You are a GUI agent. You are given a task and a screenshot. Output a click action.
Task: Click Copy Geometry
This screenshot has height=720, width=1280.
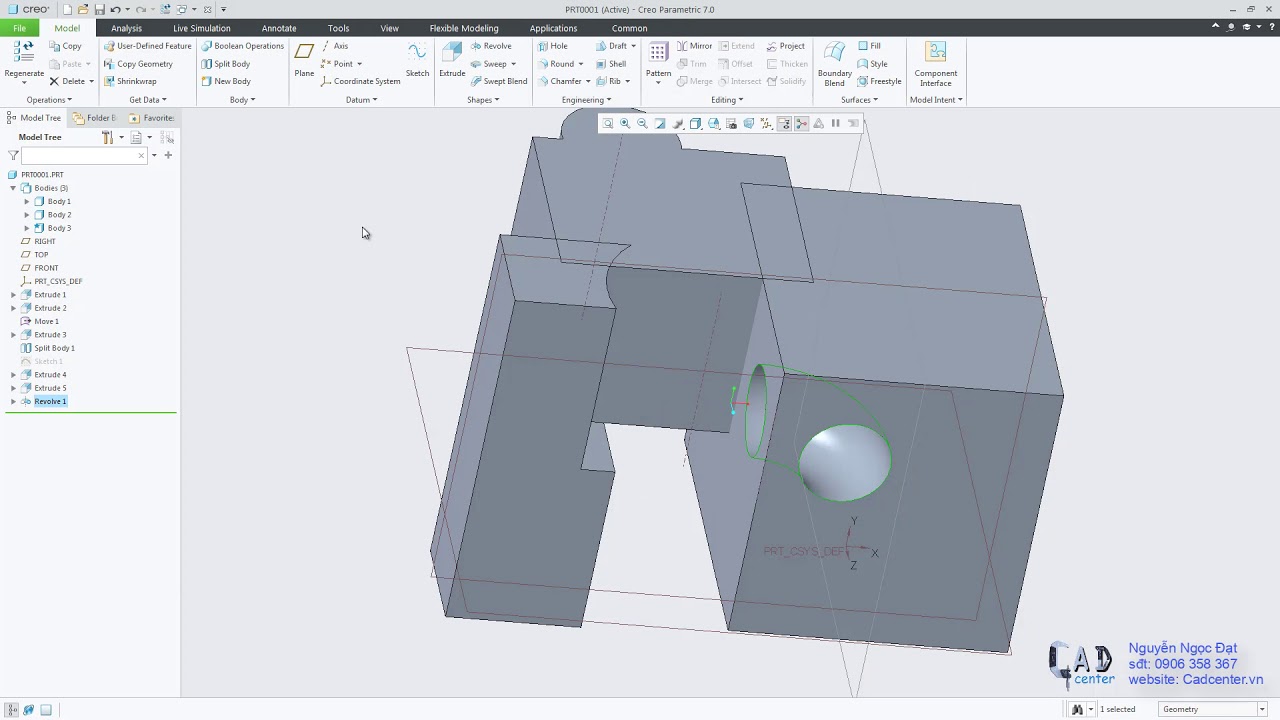point(138,64)
